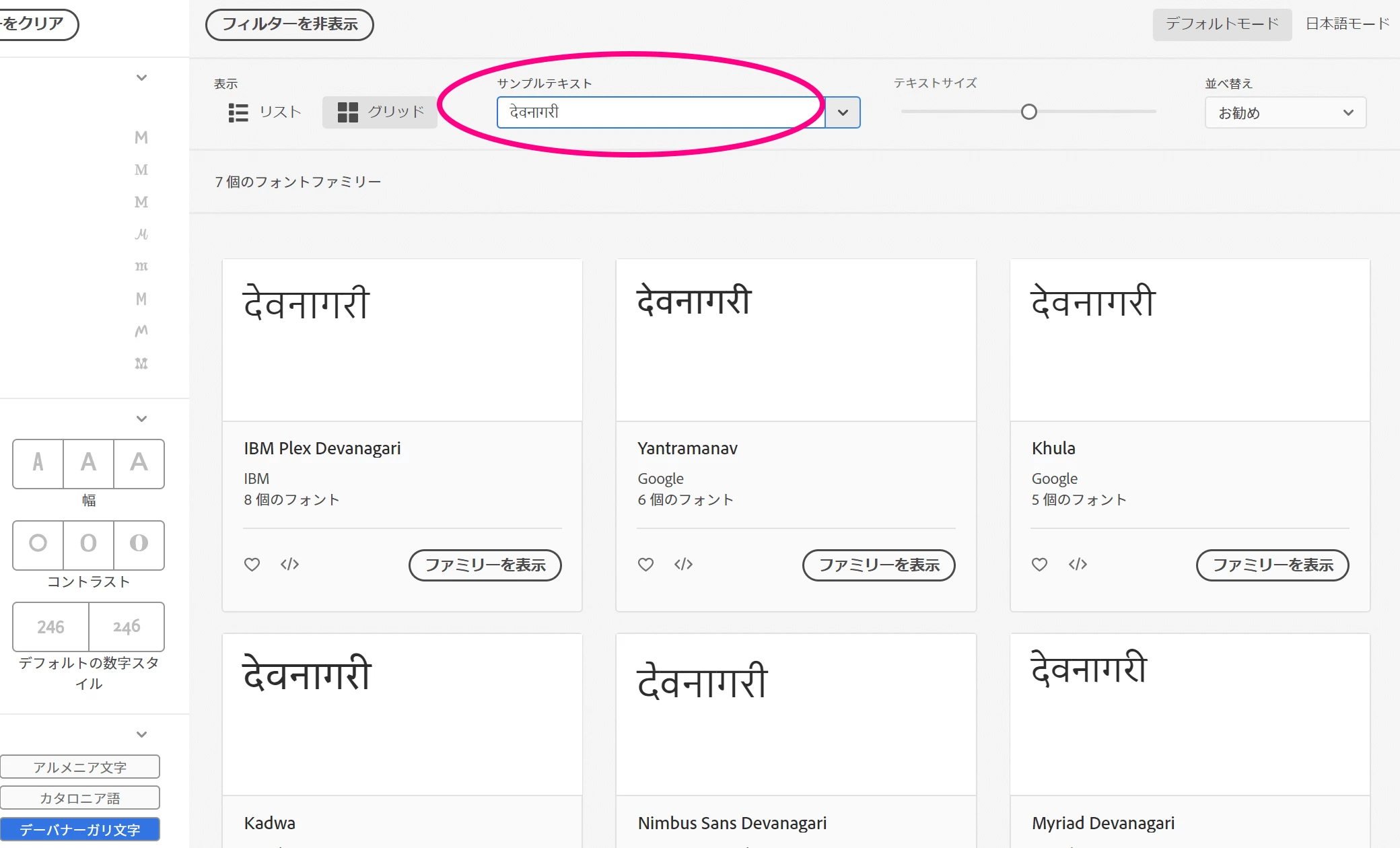The image size is (1400, 848).
Task: Click フィルターを非表示 button
Action: tap(289, 25)
